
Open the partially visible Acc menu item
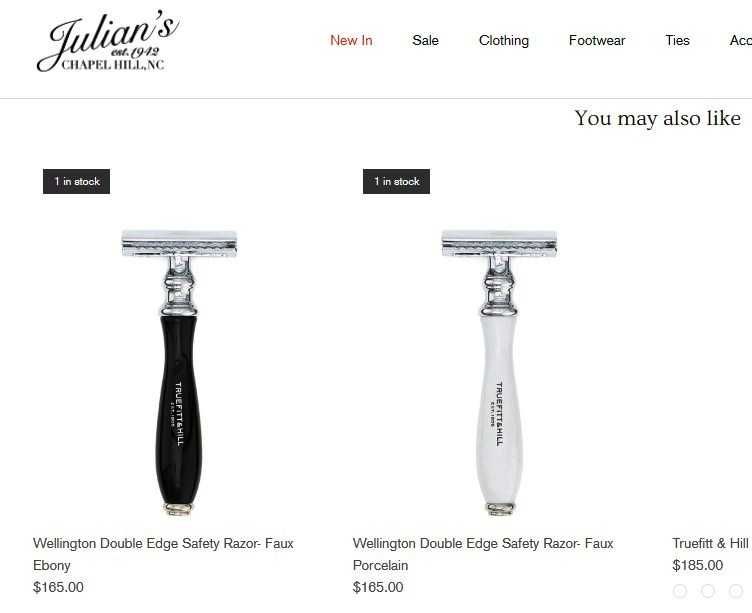pos(740,40)
